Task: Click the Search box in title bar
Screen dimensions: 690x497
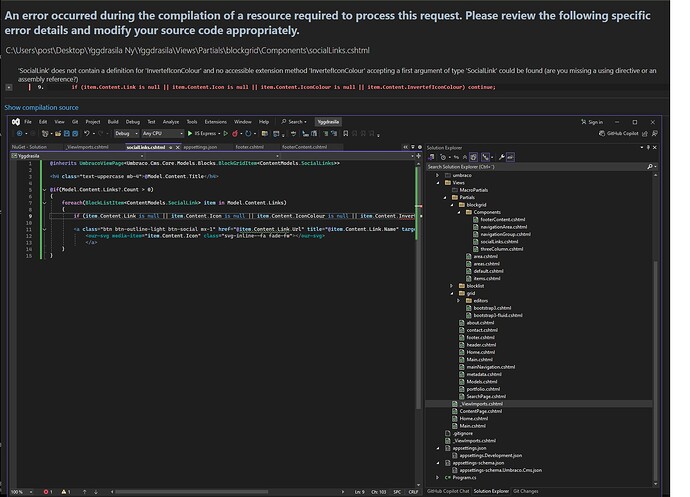Action: (x=294, y=122)
